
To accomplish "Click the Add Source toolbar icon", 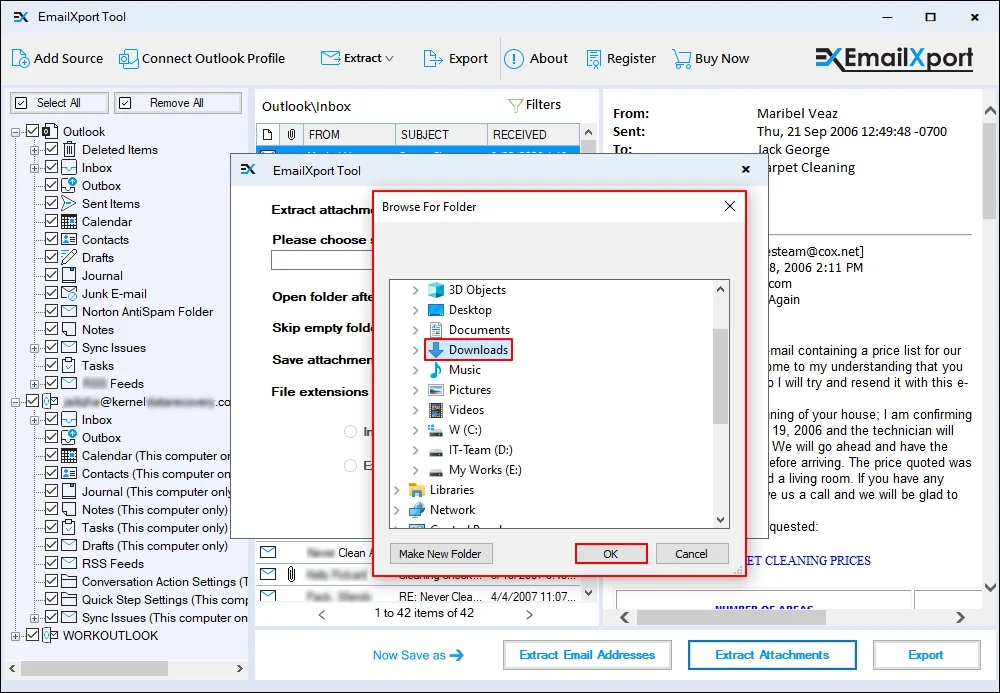I will point(21,58).
